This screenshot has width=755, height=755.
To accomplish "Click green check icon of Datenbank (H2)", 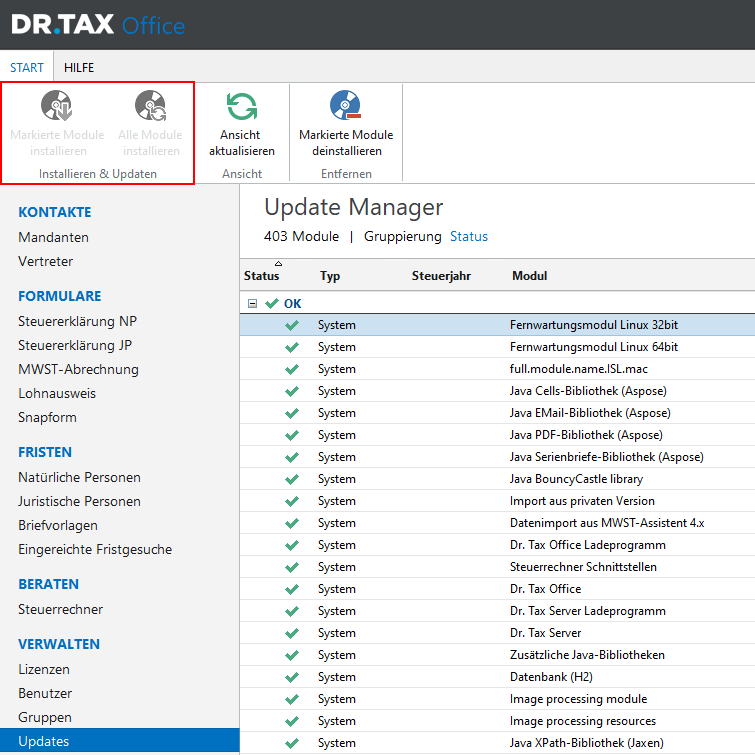I will pyautogui.click(x=292, y=677).
